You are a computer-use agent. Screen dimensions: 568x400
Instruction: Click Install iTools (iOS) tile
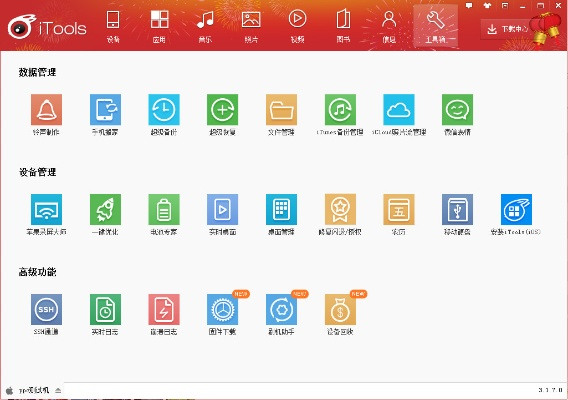click(516, 209)
